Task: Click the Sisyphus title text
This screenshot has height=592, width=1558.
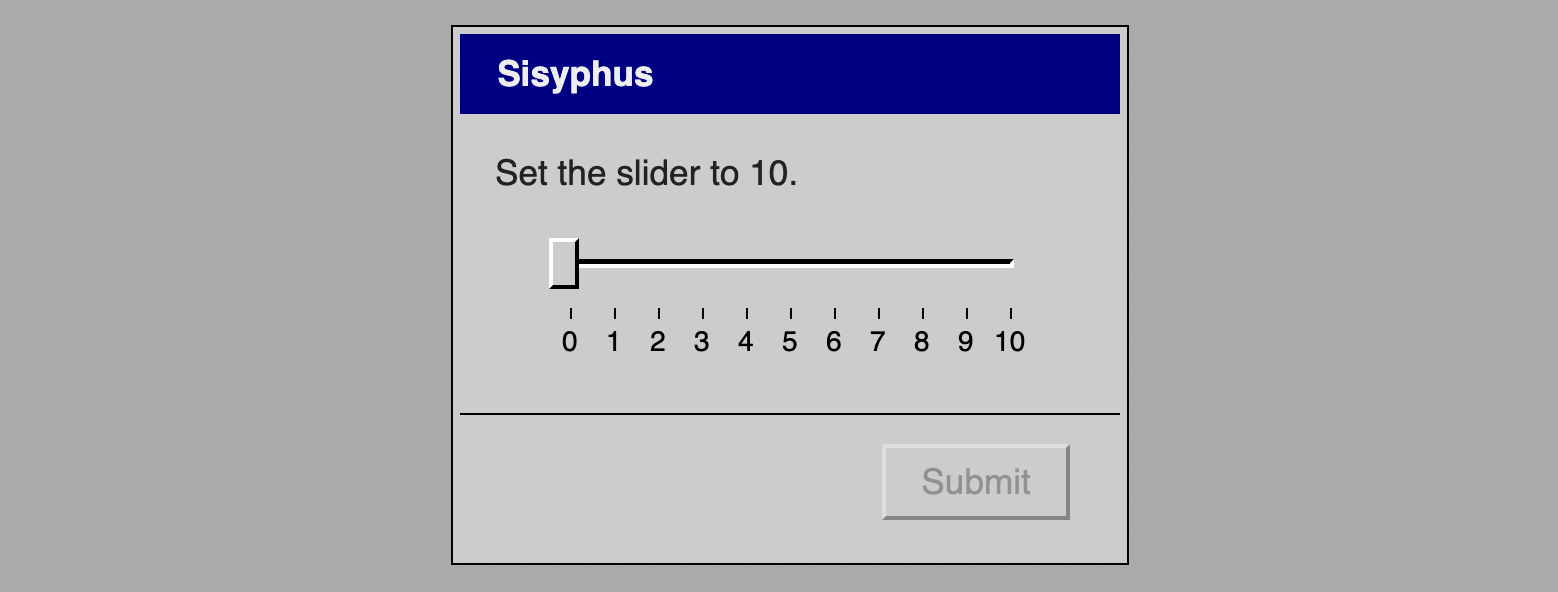Action: (575, 74)
